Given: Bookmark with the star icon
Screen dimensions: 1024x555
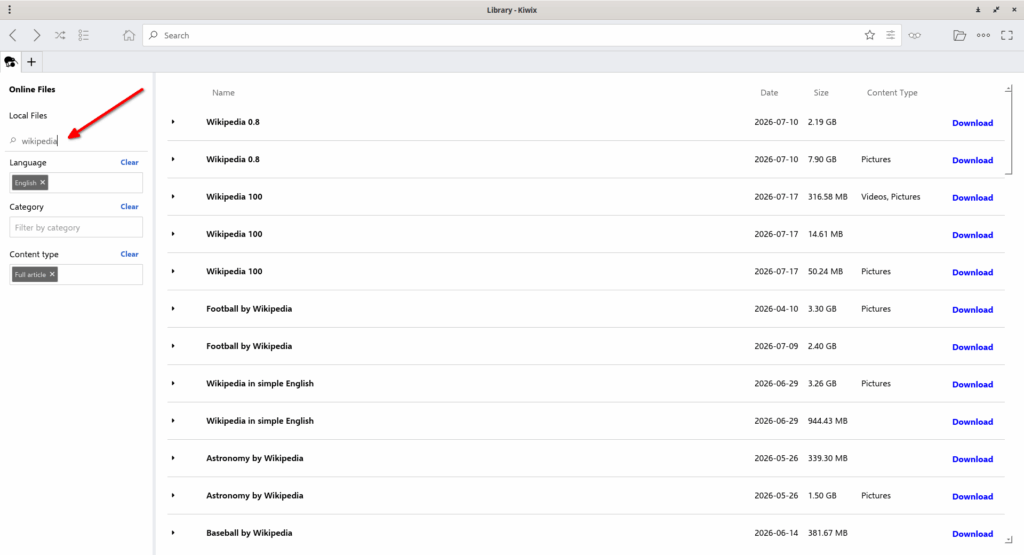Looking at the screenshot, I should click(x=870, y=35).
